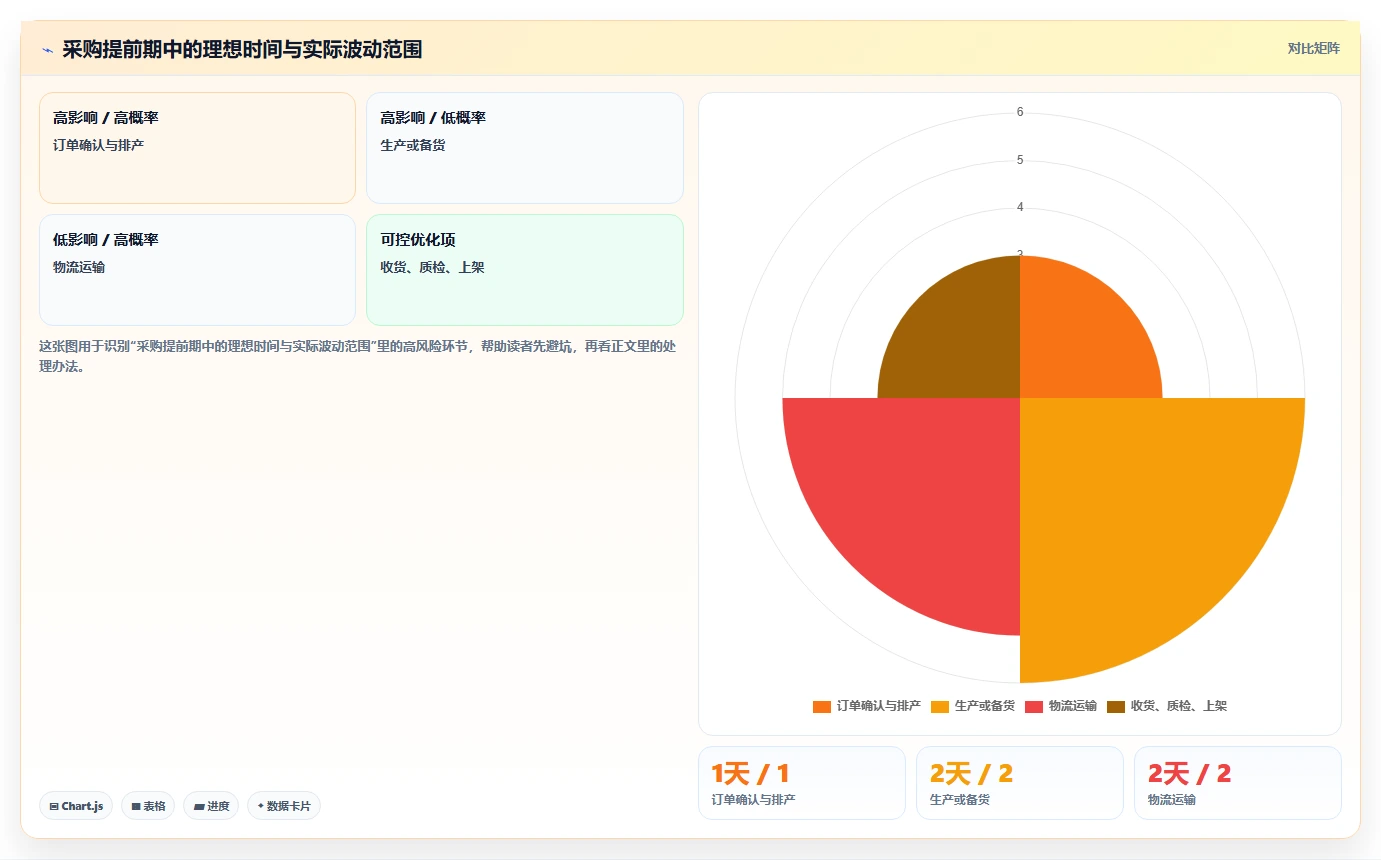Click the 数据卡片 tag chip
Screen dimensions: 1381x860
coord(284,806)
